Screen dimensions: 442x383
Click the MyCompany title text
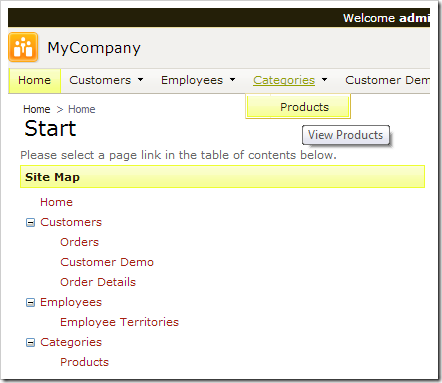click(94, 48)
